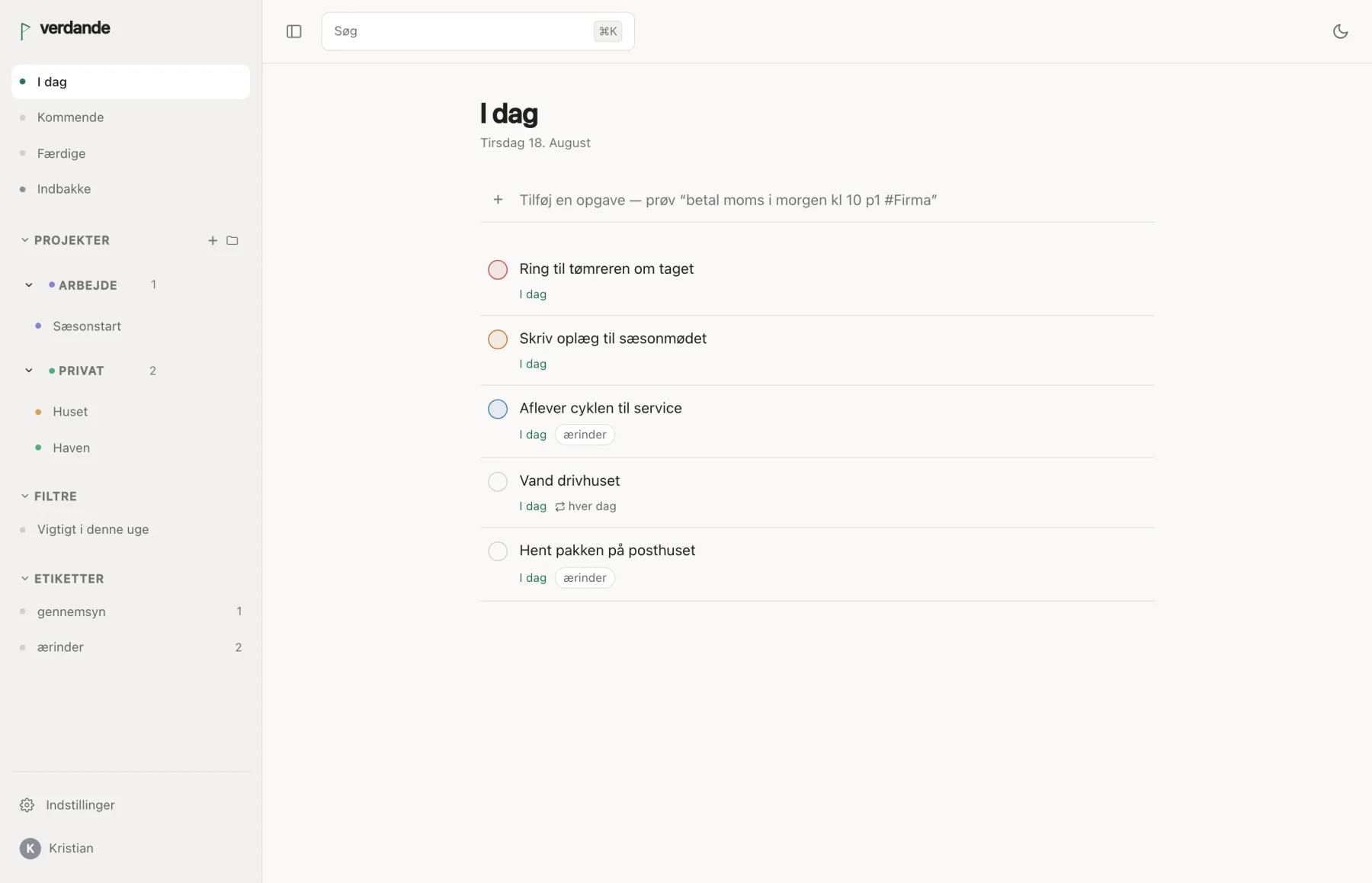Click ærinder tag on Hent pakken task

coord(585,578)
